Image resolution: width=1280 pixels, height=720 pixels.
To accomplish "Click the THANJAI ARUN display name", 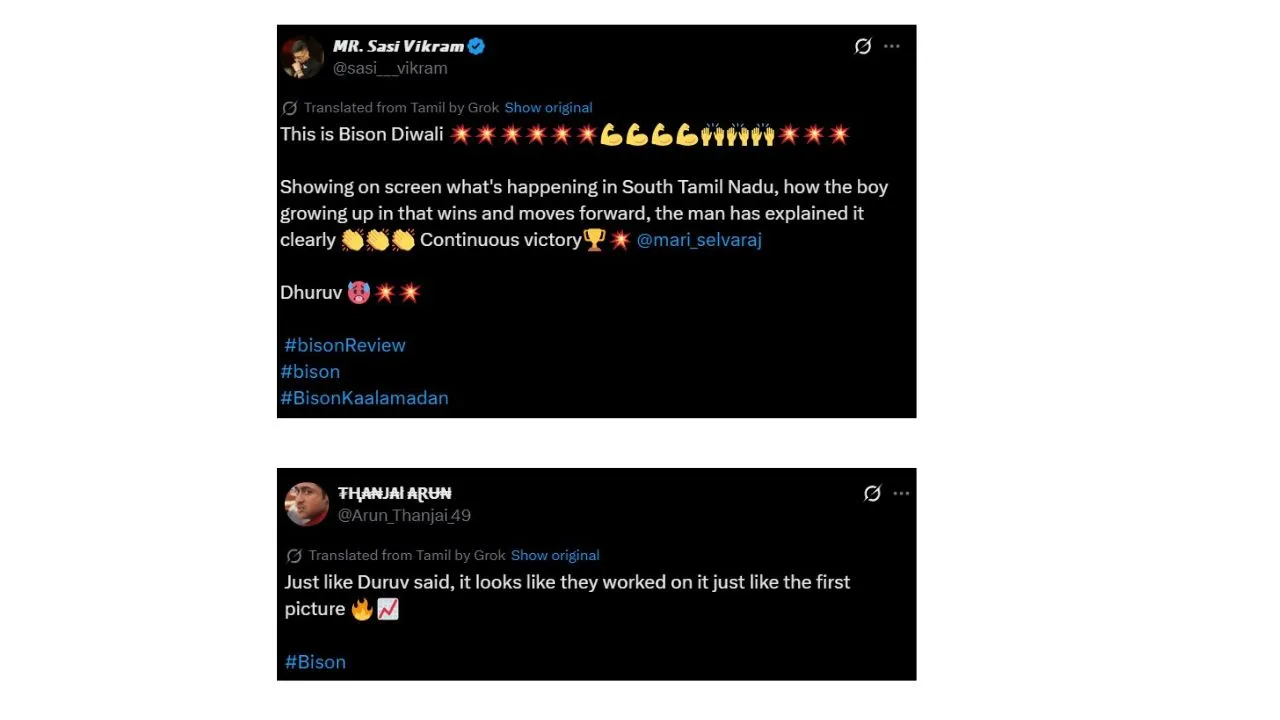I will [x=394, y=493].
